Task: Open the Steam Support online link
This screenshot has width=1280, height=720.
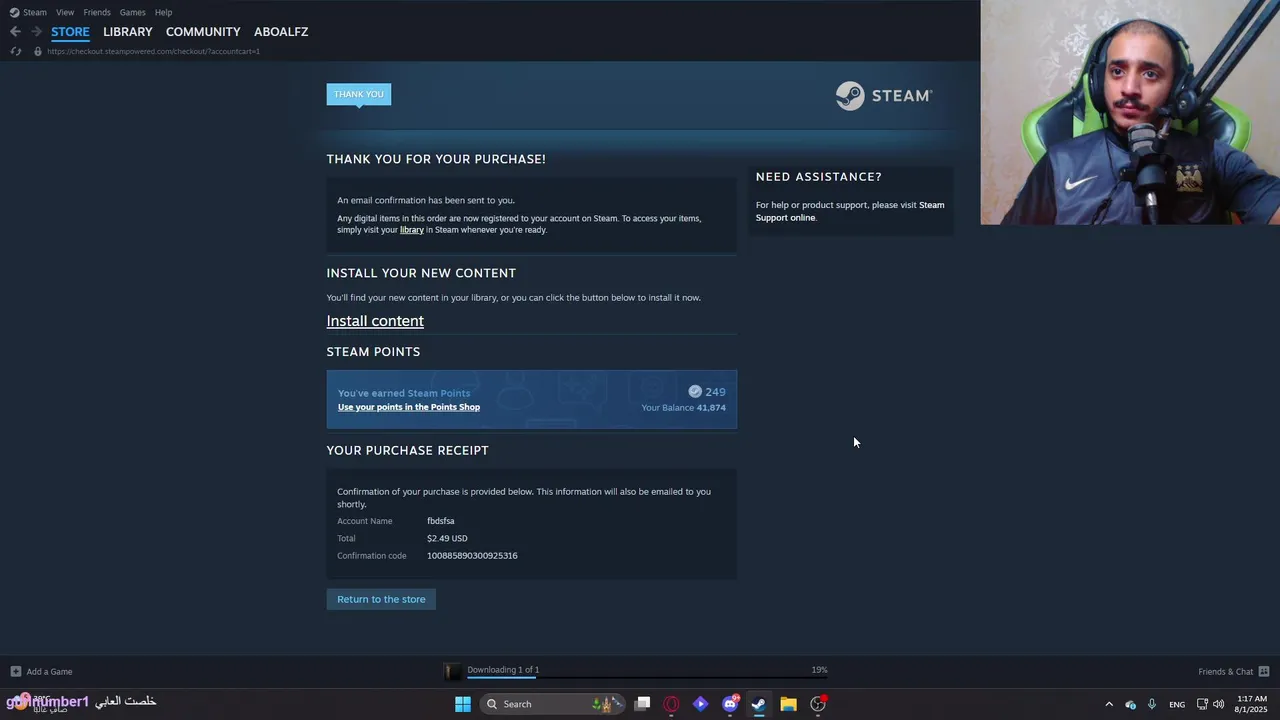Action: click(850, 211)
